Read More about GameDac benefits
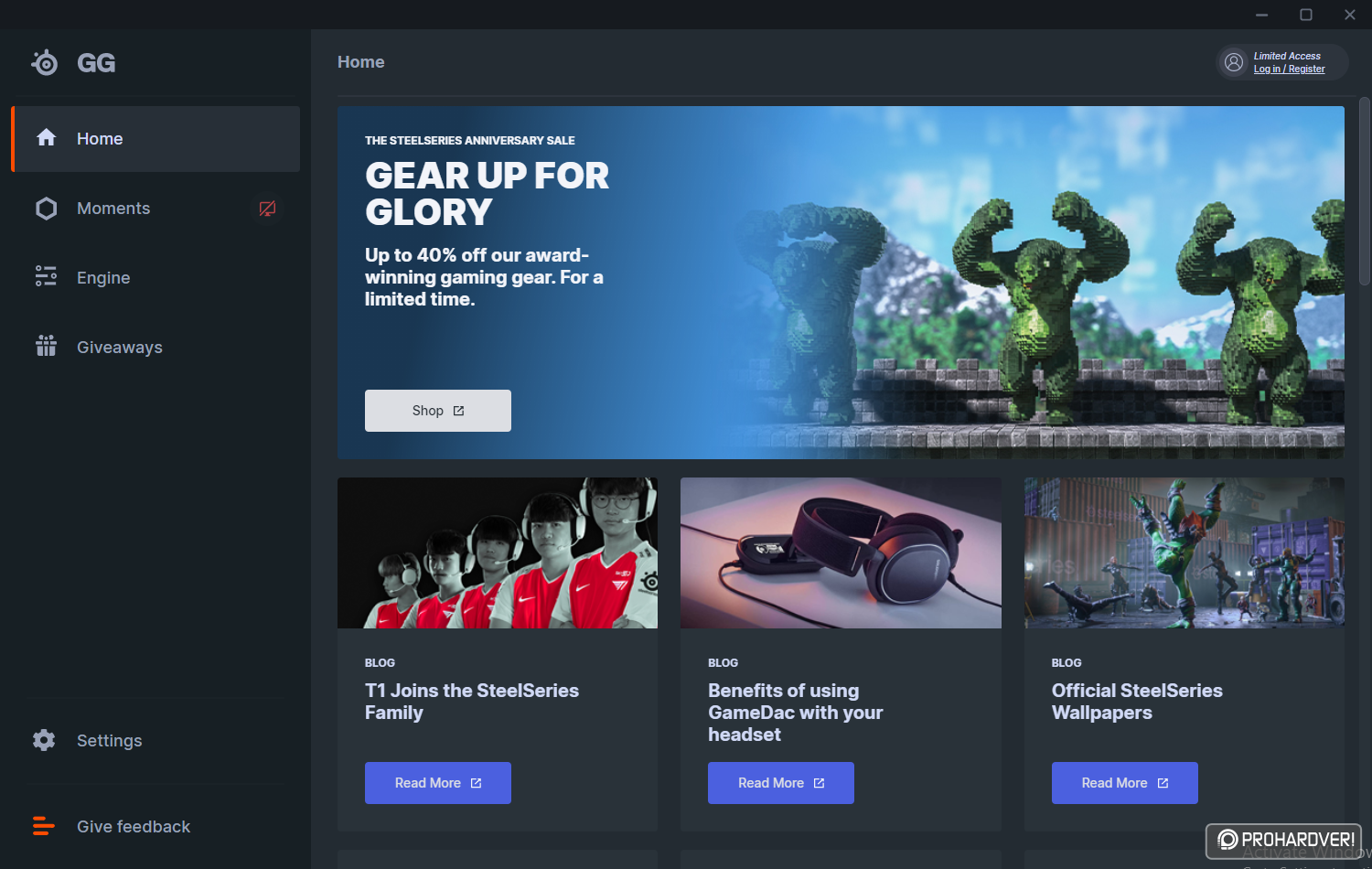 (781, 783)
